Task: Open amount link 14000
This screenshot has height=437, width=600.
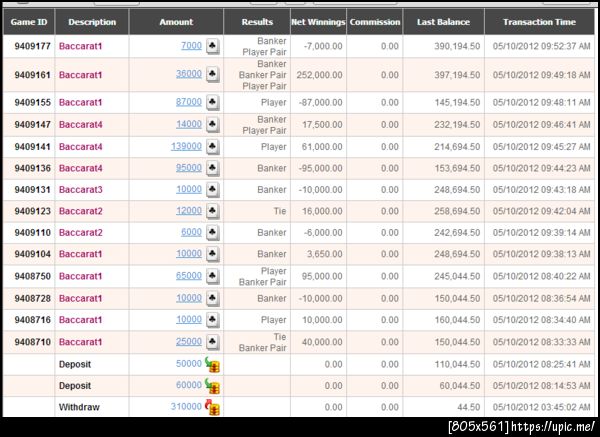Action: tap(189, 124)
